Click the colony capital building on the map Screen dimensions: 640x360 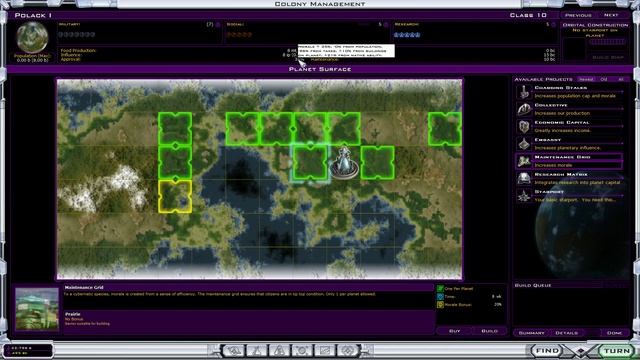tap(344, 163)
